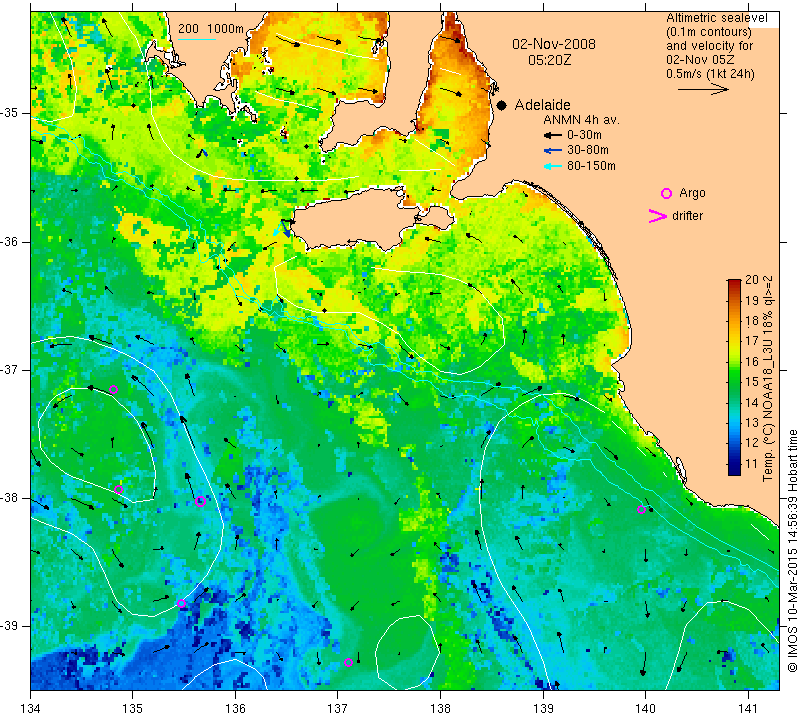Click the longitude axis label 136
Image resolution: width=800 pixels, height=720 pixels.
235,708
